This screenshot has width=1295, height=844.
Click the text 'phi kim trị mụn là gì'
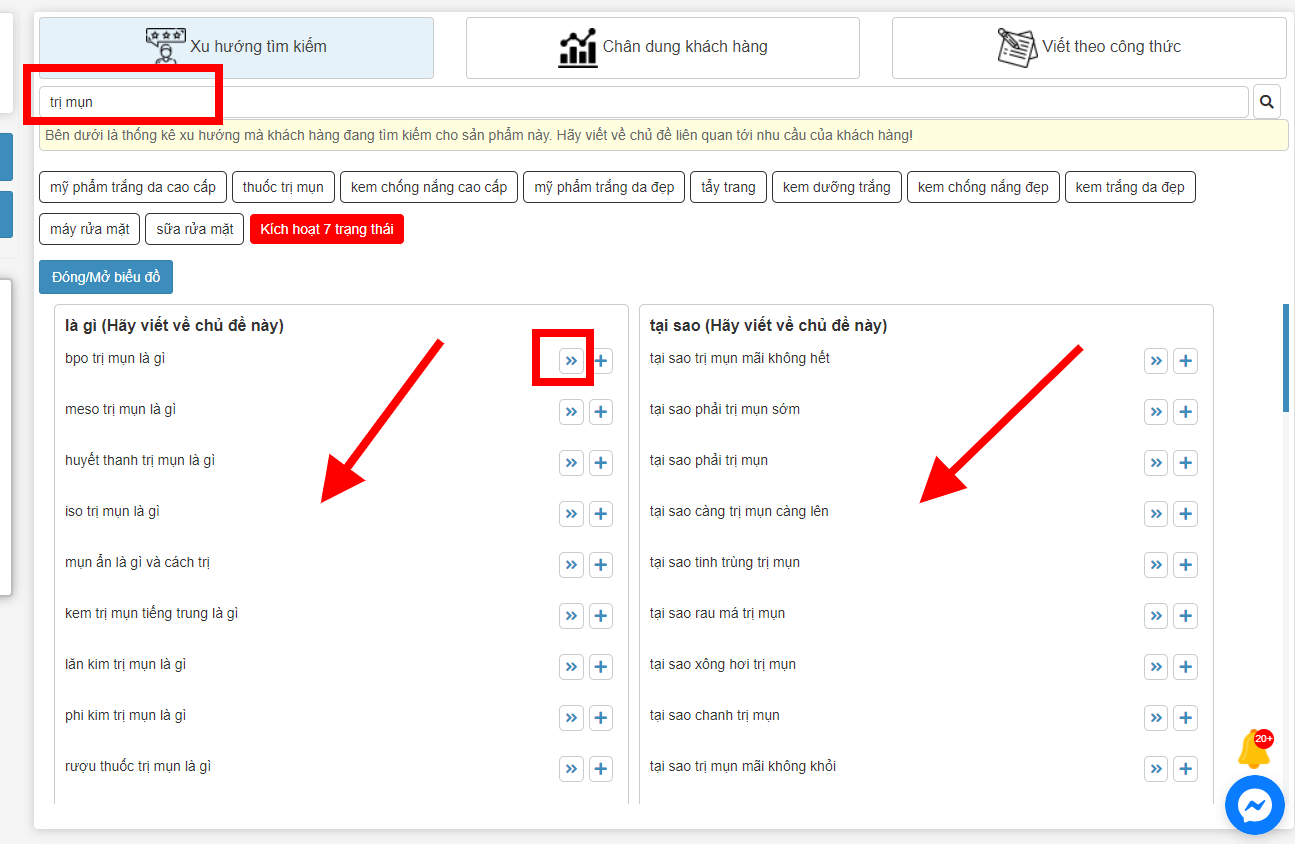126,715
